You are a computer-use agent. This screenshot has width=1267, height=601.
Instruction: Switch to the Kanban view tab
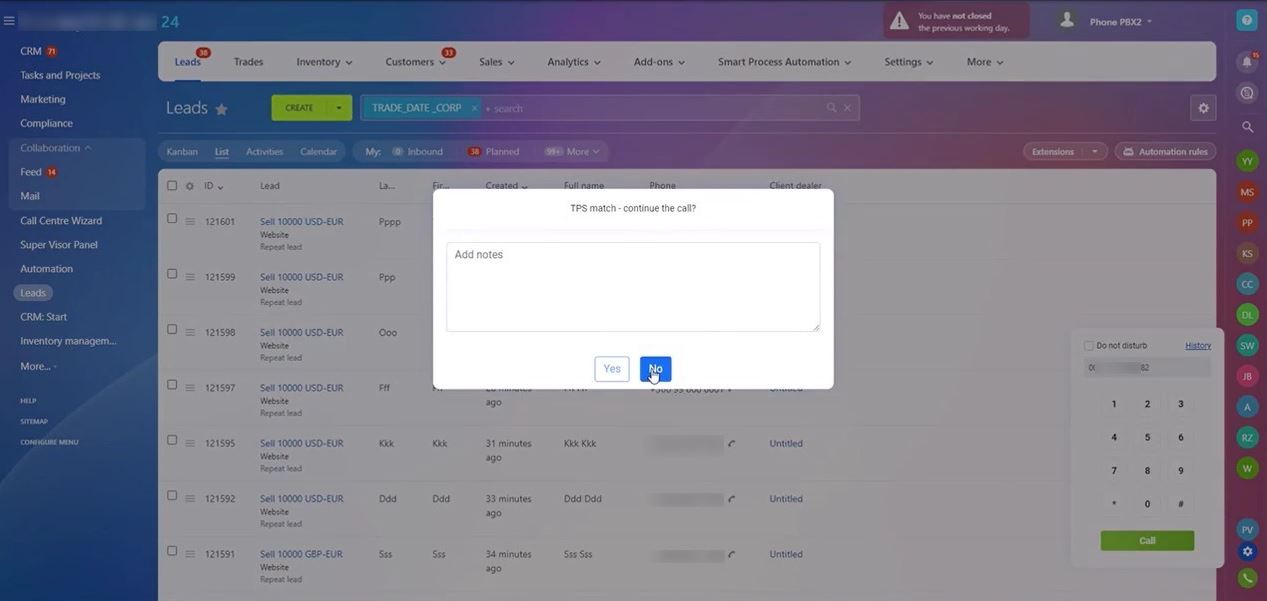click(x=182, y=152)
